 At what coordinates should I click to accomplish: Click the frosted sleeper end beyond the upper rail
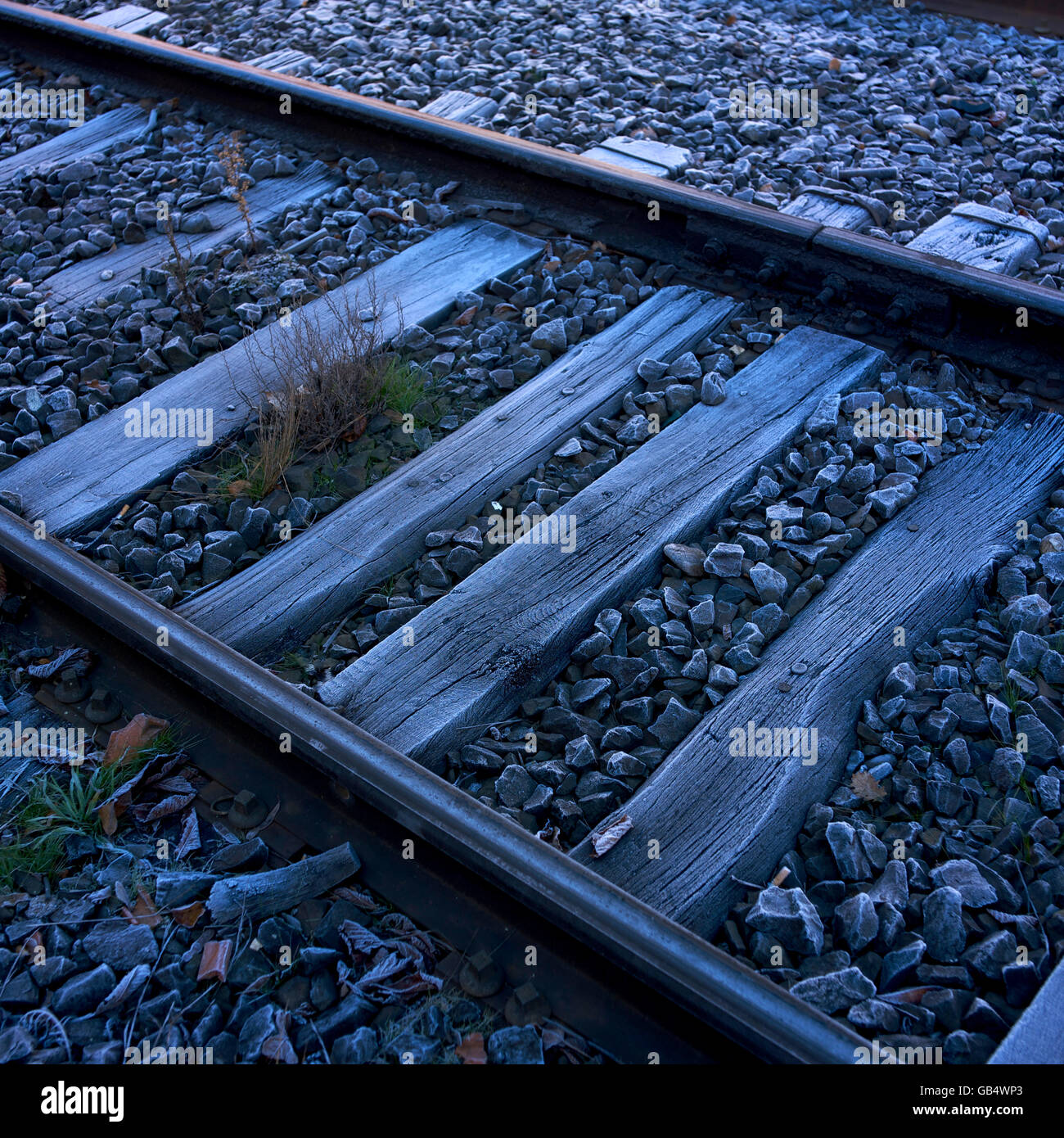pos(979,236)
